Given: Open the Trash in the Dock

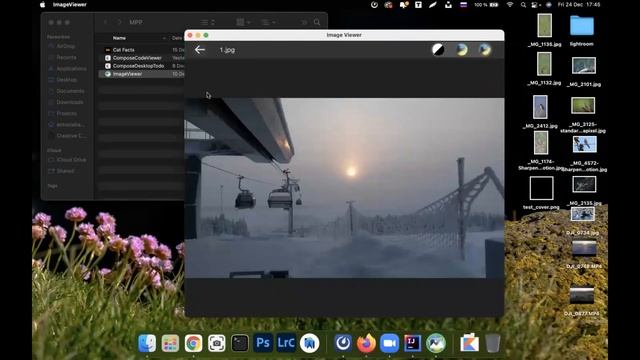Looking at the screenshot, I should (493, 343).
